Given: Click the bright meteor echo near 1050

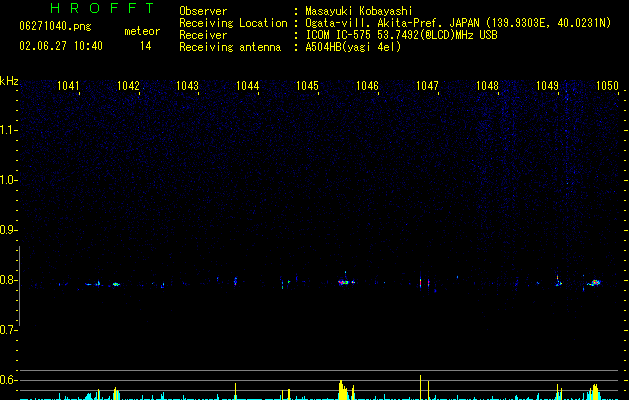Looking at the screenshot, I should pyautogui.click(x=595, y=283).
